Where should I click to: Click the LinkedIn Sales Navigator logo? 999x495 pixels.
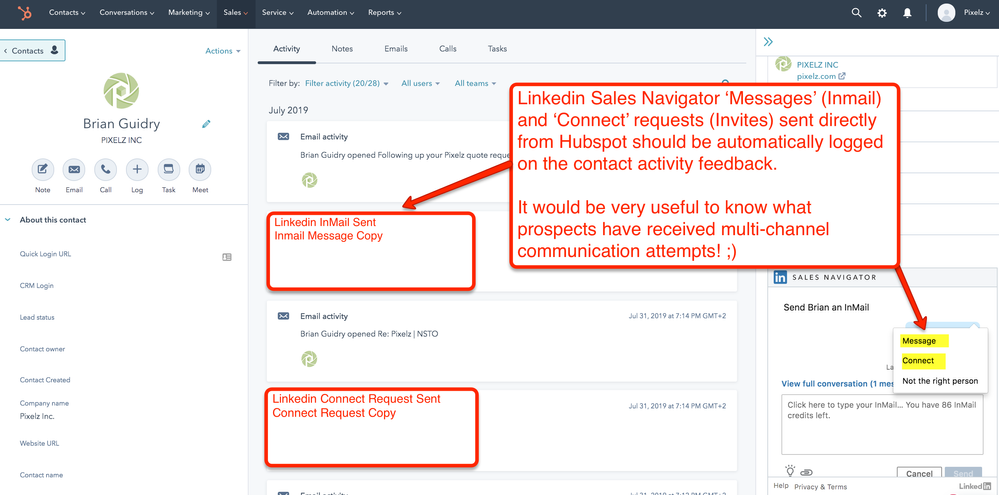780,277
